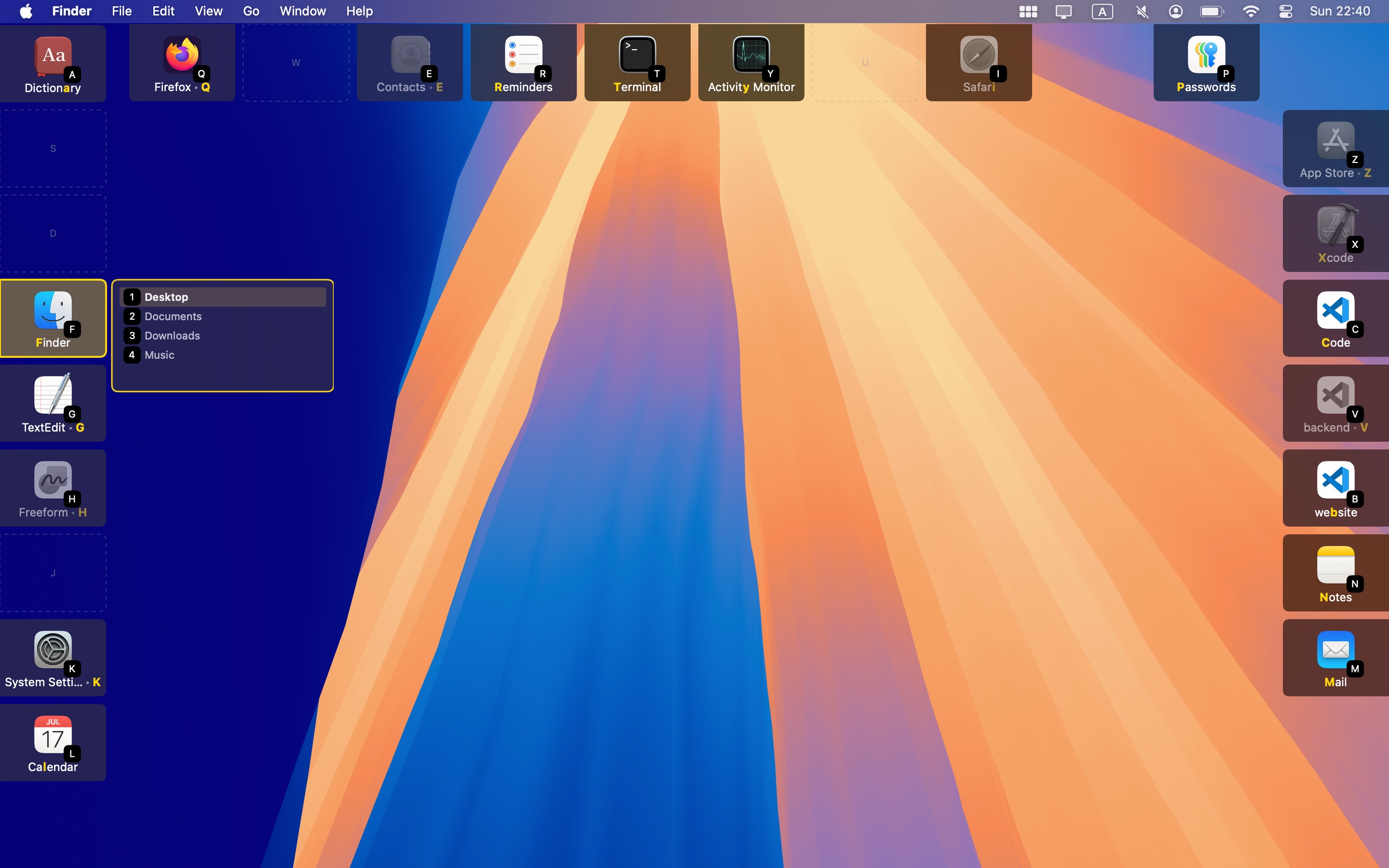This screenshot has height=868, width=1389.
Task: Open the VS Code tile labeled Code
Action: coord(1335,319)
